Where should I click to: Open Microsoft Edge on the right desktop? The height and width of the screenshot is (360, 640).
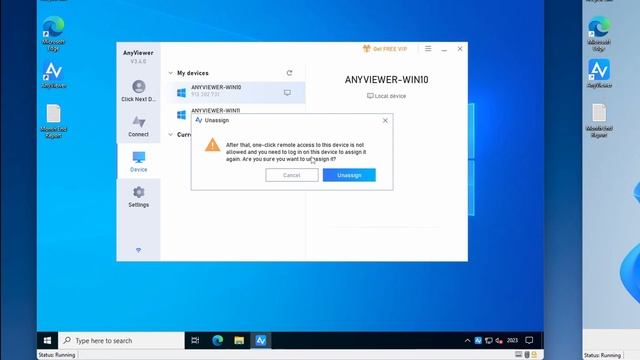pyautogui.click(x=599, y=33)
